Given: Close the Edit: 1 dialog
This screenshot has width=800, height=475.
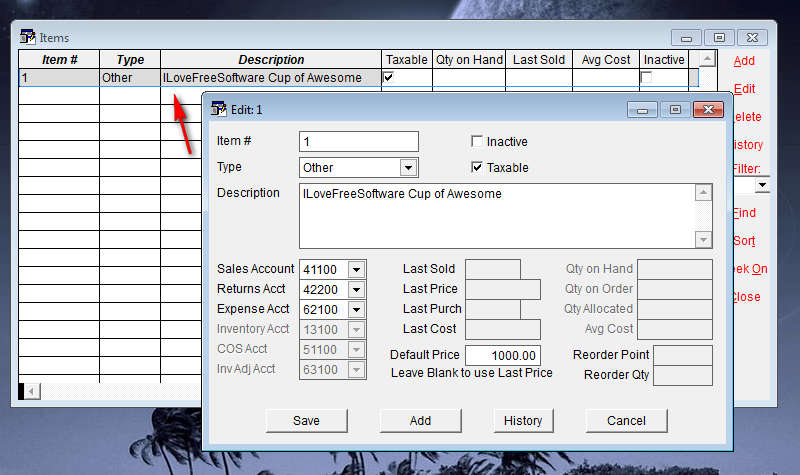Looking at the screenshot, I should pyautogui.click(x=708, y=110).
